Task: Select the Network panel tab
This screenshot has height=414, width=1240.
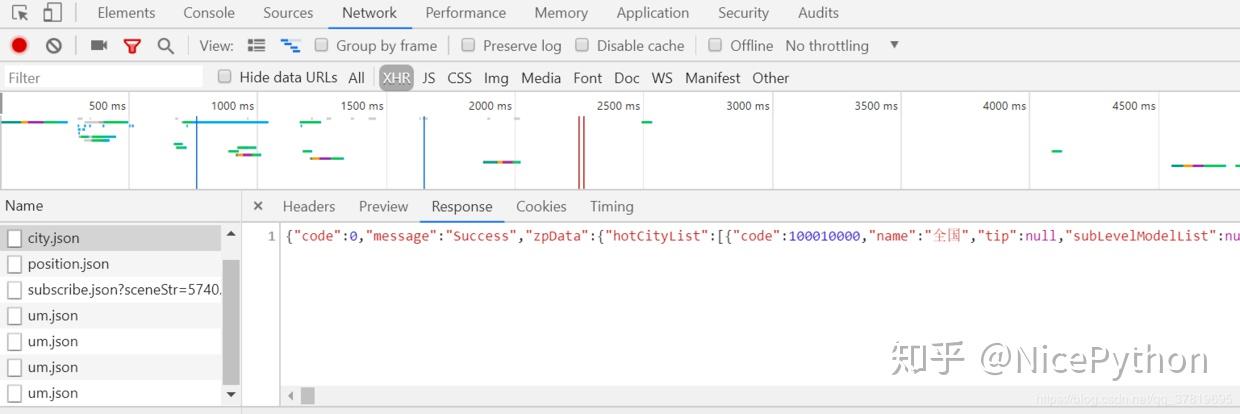Action: click(x=369, y=13)
